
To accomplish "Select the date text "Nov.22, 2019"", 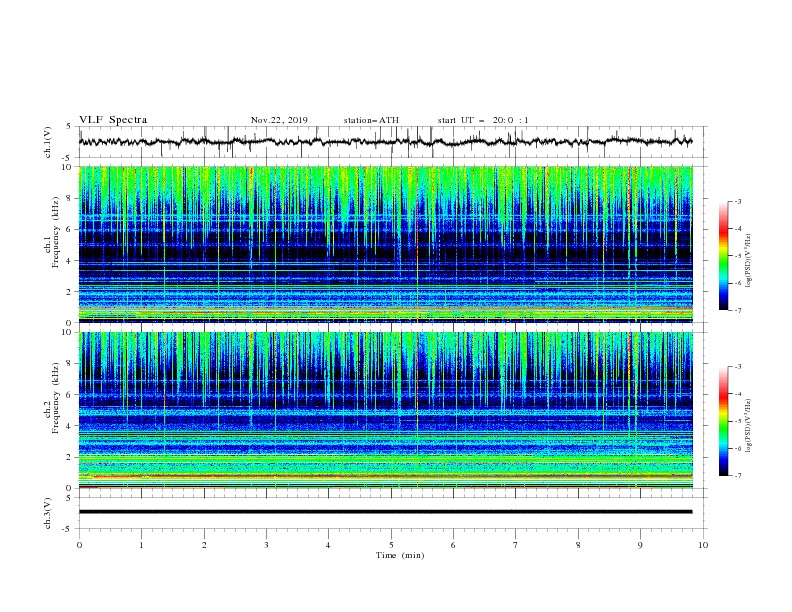I will click(x=279, y=120).
